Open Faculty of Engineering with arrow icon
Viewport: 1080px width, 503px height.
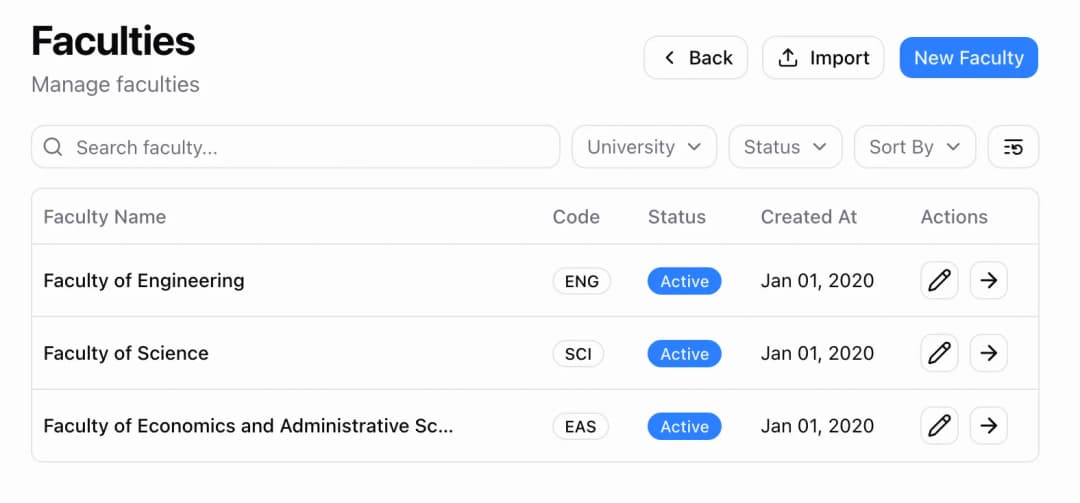(x=989, y=281)
